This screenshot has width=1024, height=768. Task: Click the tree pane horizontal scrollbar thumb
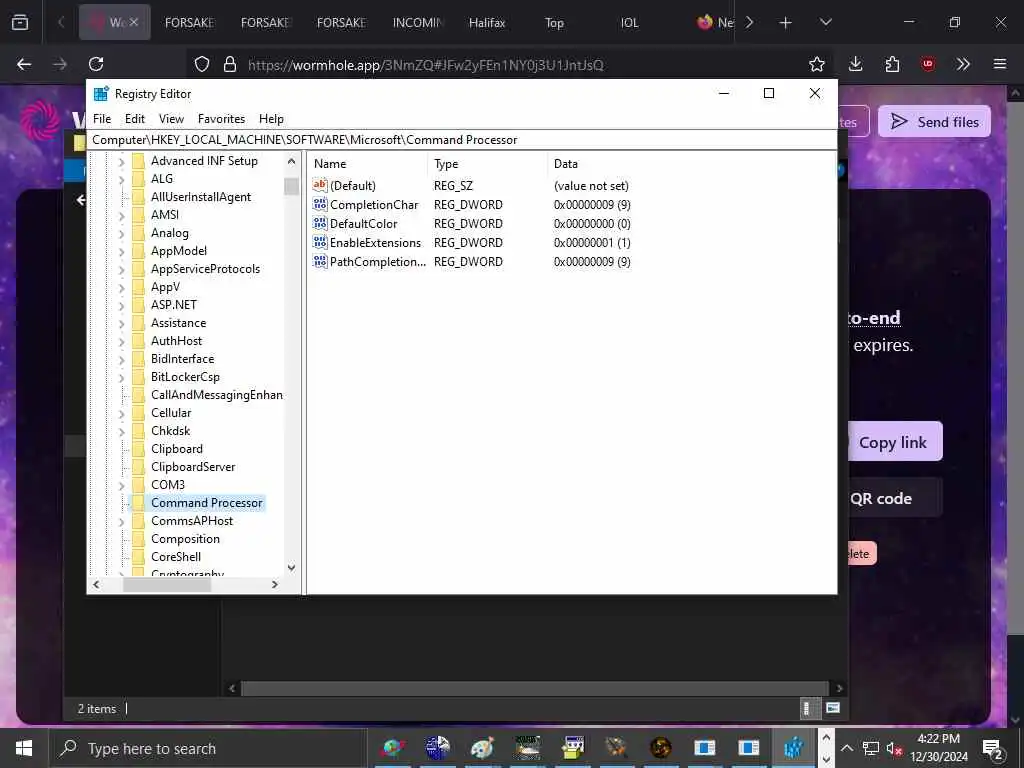point(167,584)
